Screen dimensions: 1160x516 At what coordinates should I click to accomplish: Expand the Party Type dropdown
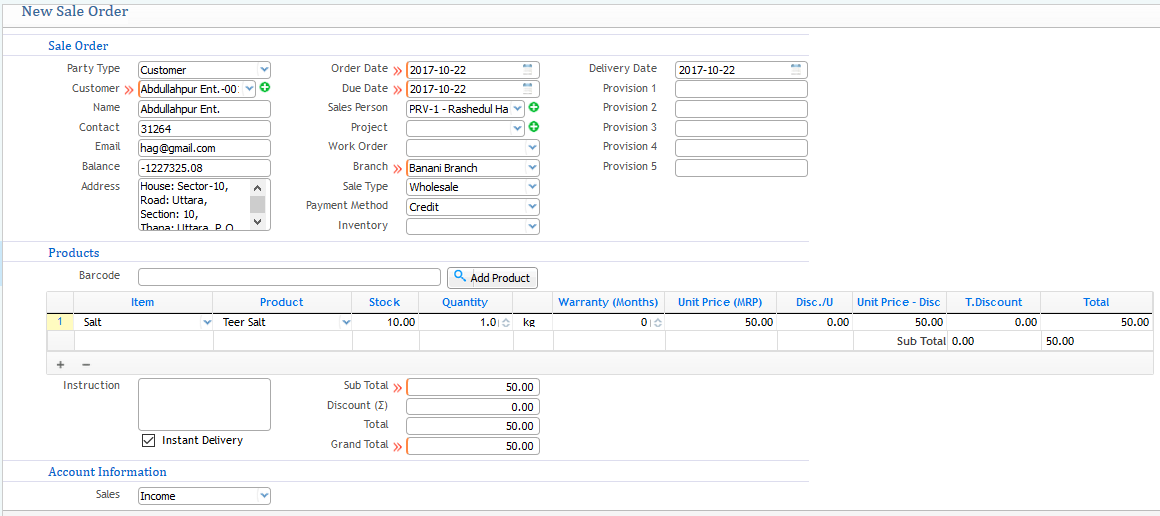pyautogui.click(x=263, y=70)
